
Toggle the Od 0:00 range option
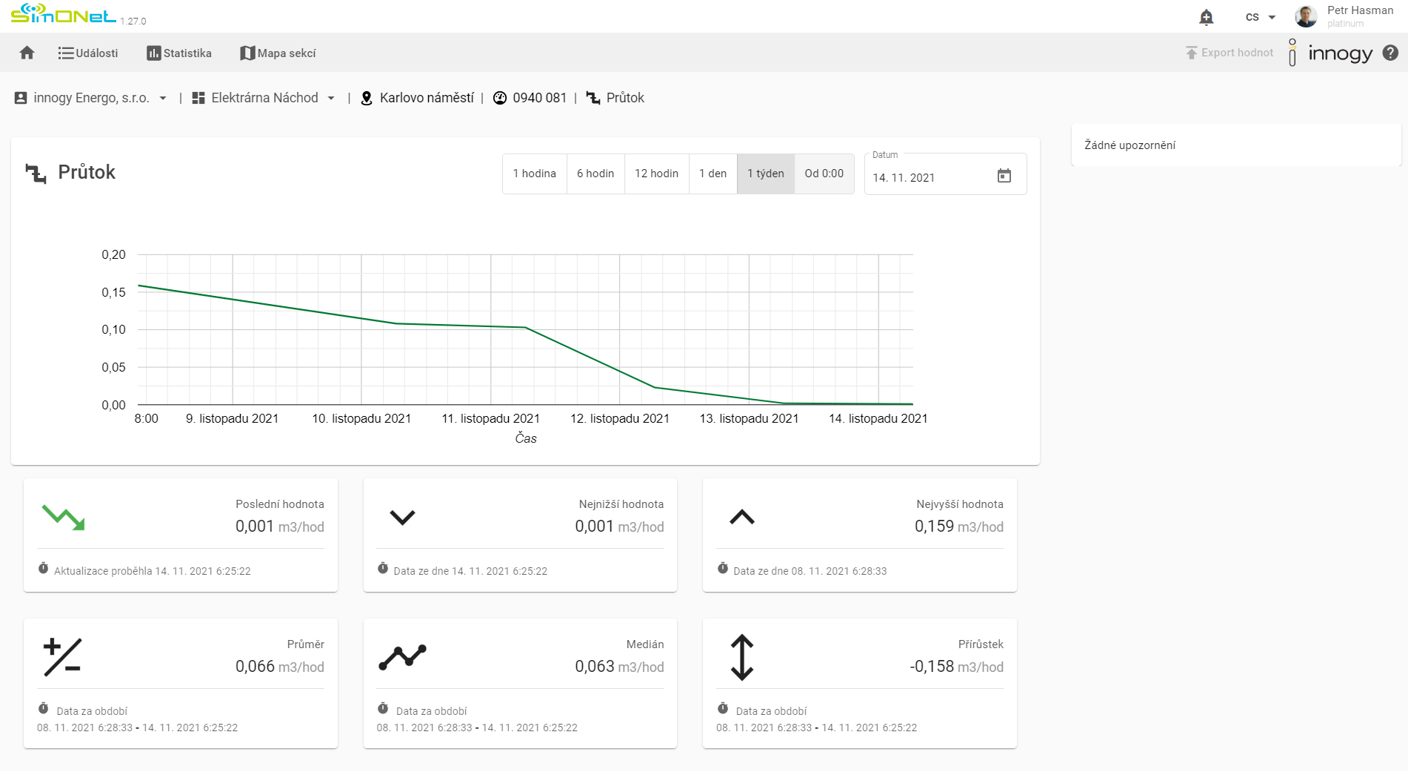(824, 174)
